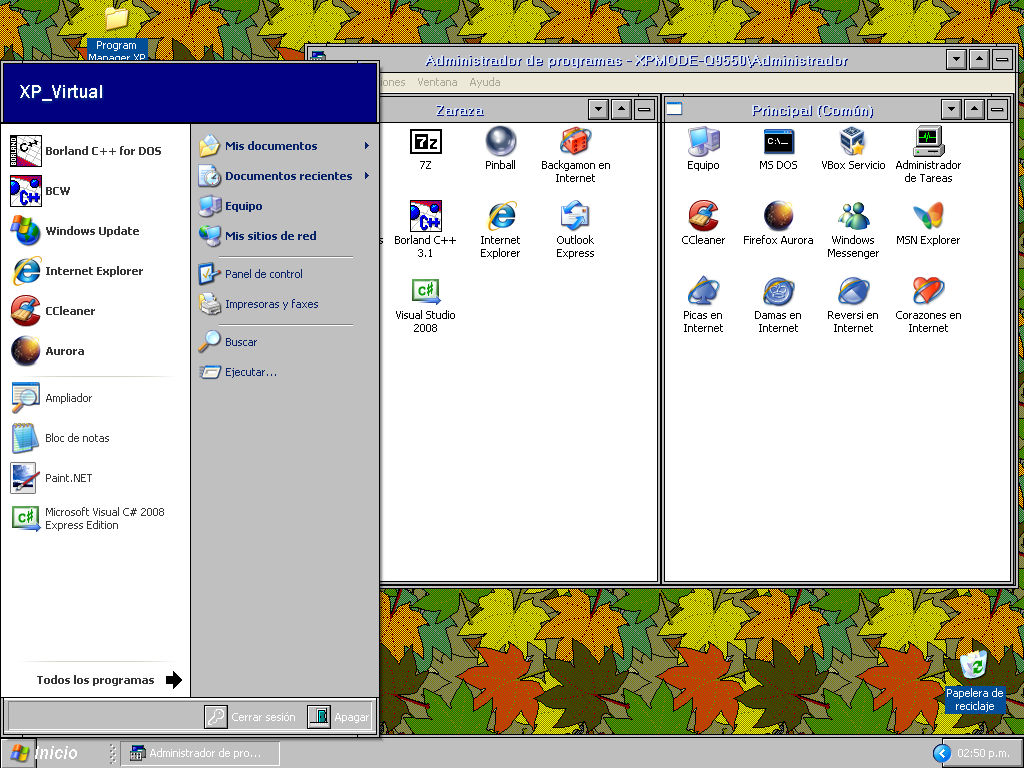Launch Outlook Express
Screen dimensions: 1024x768
[x=574, y=215]
